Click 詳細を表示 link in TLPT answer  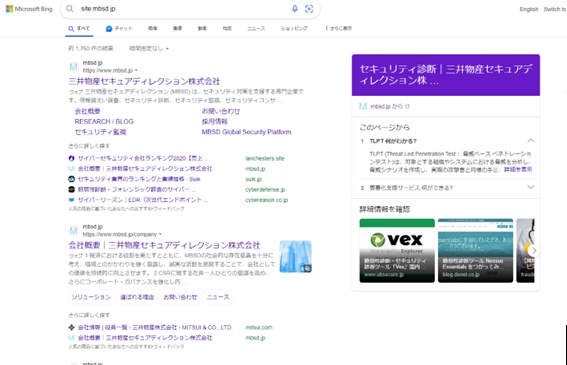click(518, 169)
